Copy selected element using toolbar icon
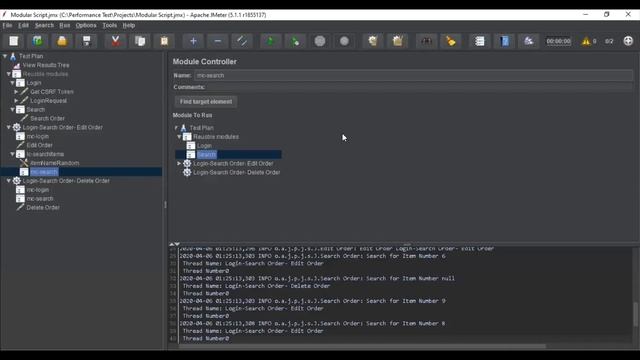 pyautogui.click(x=140, y=41)
